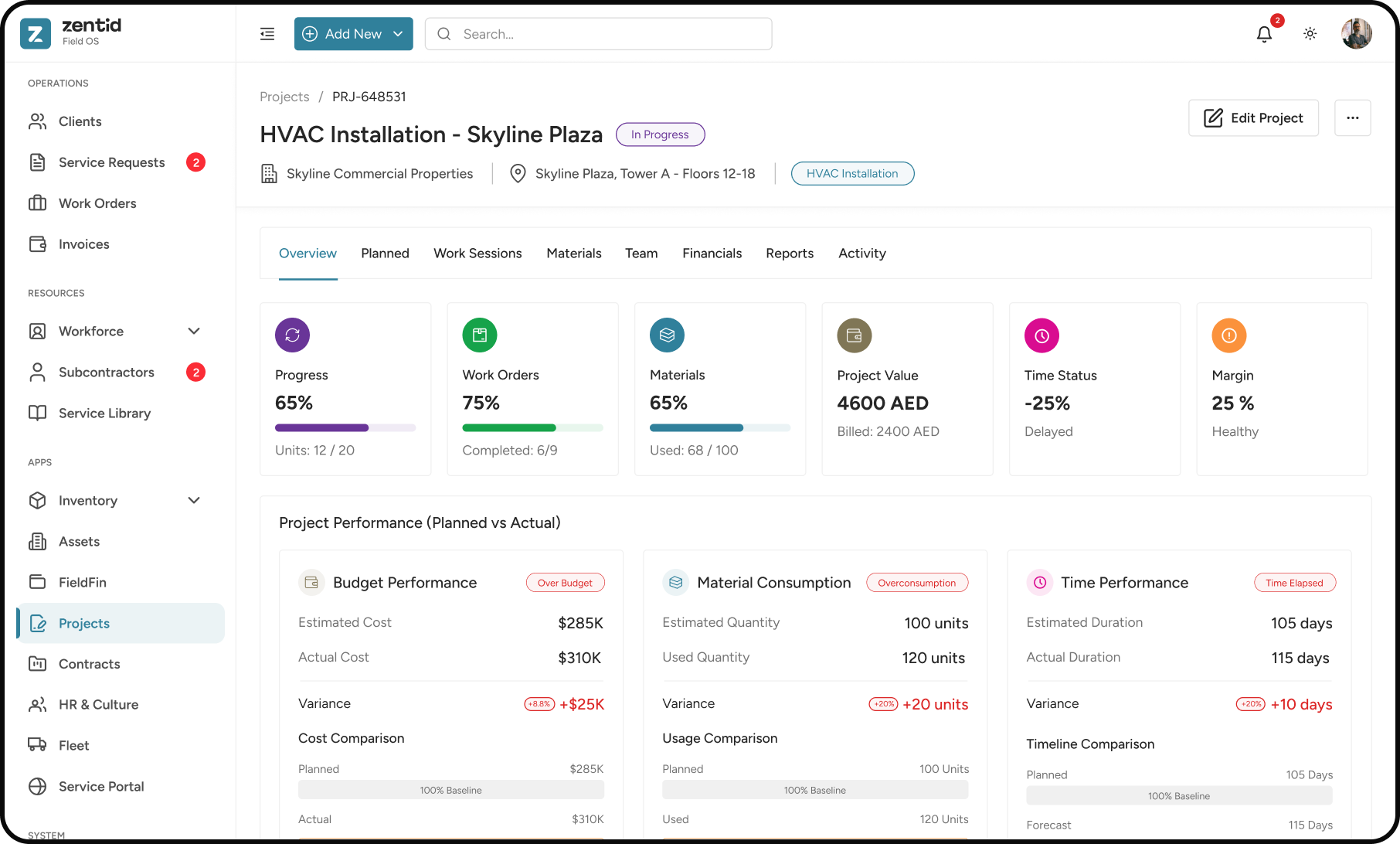Click the Over Budget badge
The width and height of the screenshot is (1400, 844).
coord(566,583)
